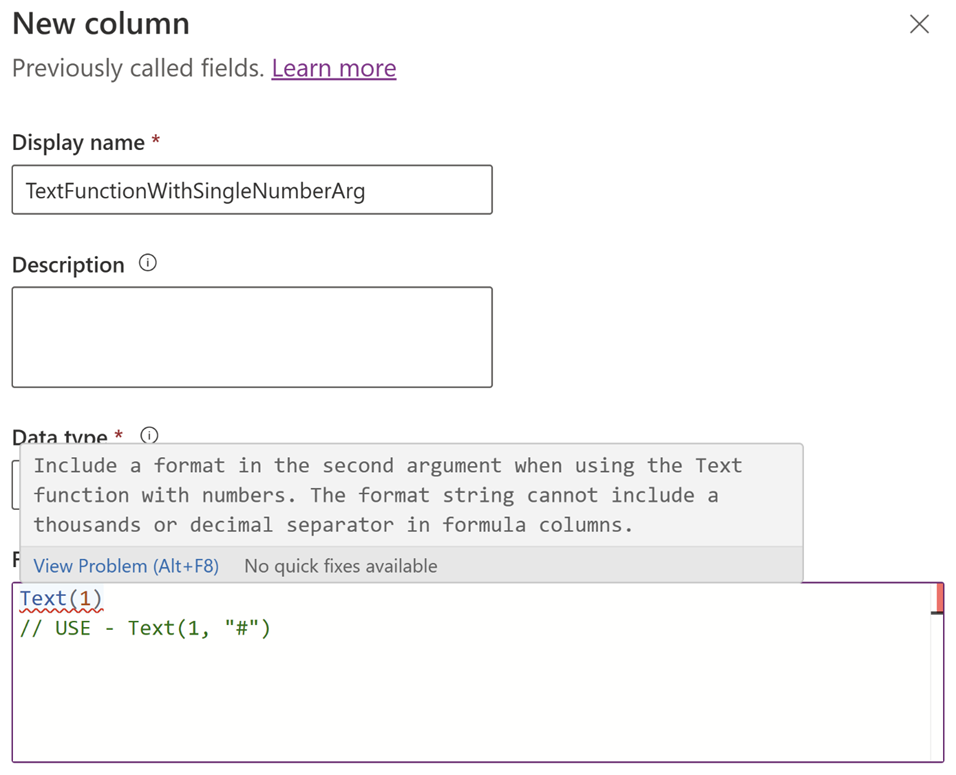
Task: Click View Problem to inspect the error
Action: pyautogui.click(x=125, y=565)
